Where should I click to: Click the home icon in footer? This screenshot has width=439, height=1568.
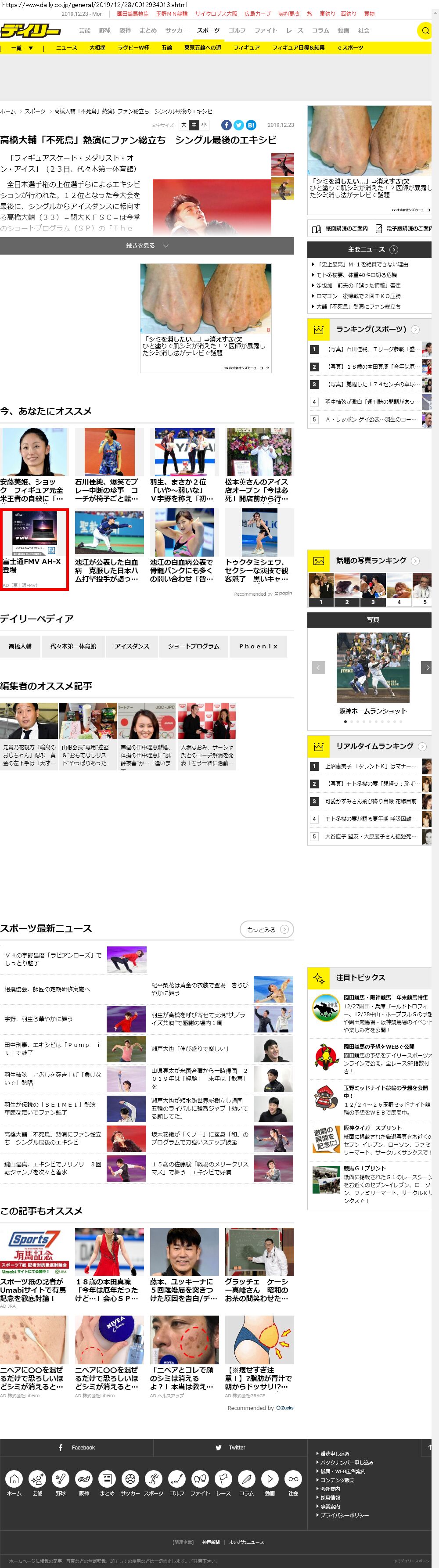14,1478
